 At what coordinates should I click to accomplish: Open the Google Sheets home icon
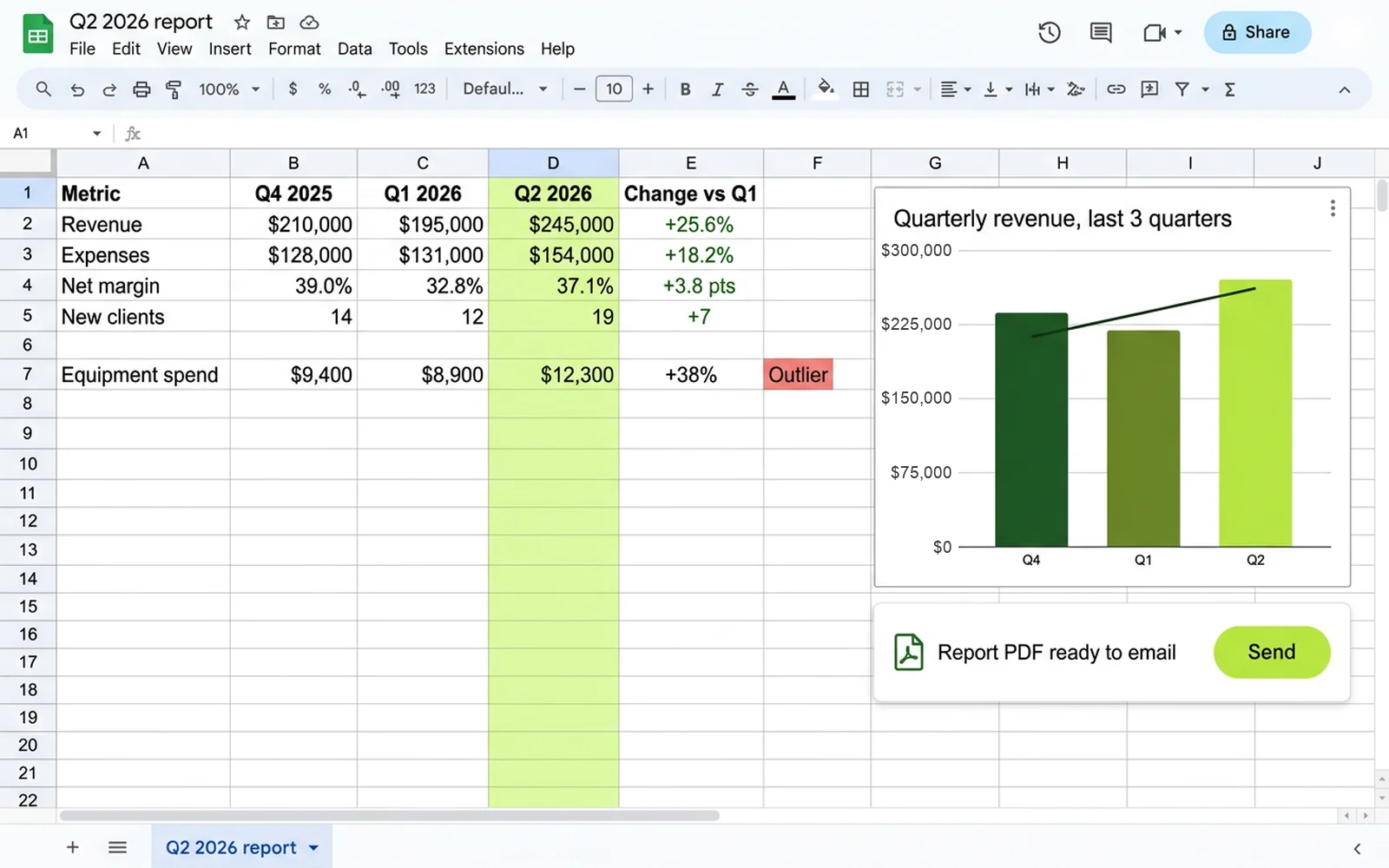coord(37,35)
